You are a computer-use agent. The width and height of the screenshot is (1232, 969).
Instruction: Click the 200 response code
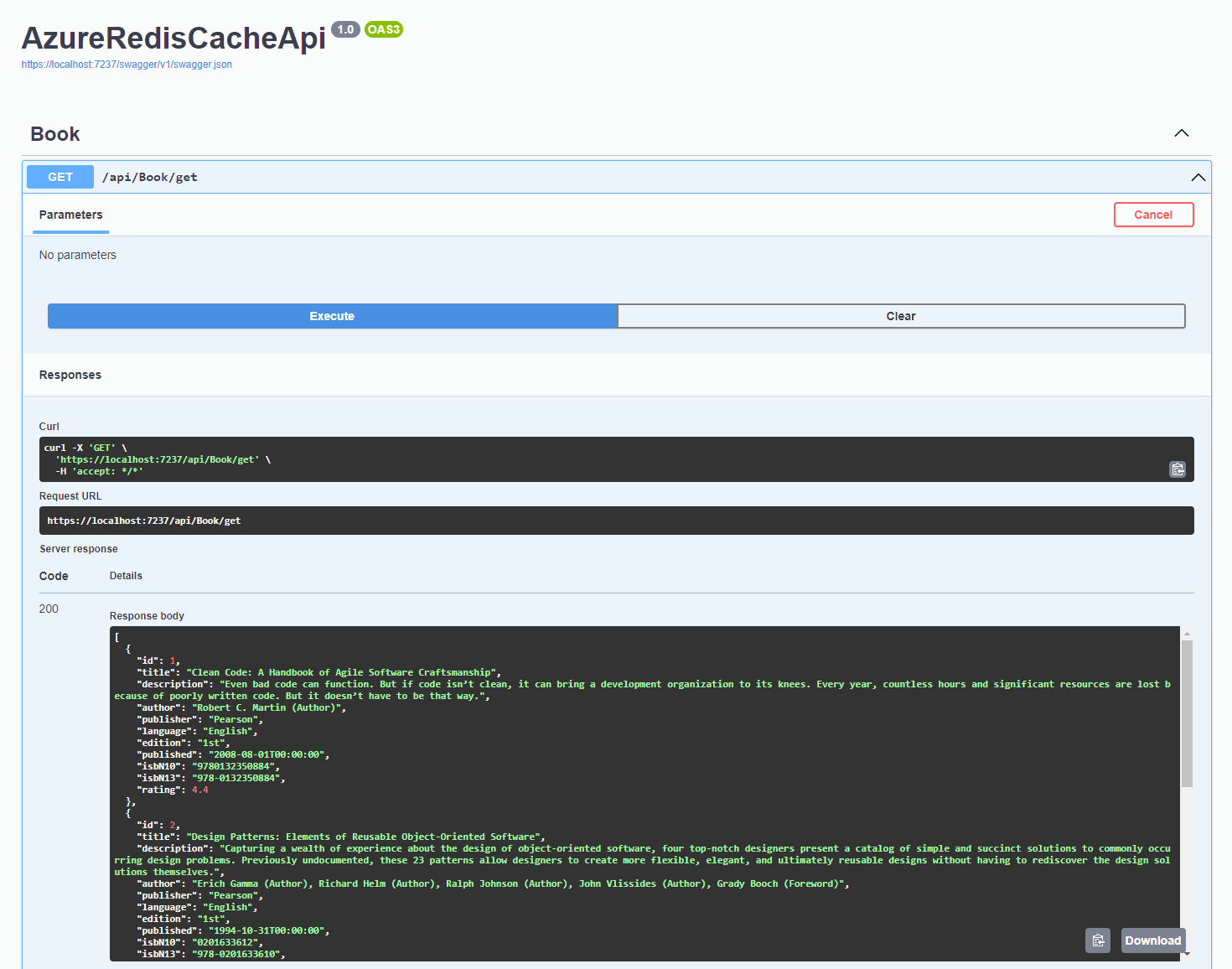(49, 609)
